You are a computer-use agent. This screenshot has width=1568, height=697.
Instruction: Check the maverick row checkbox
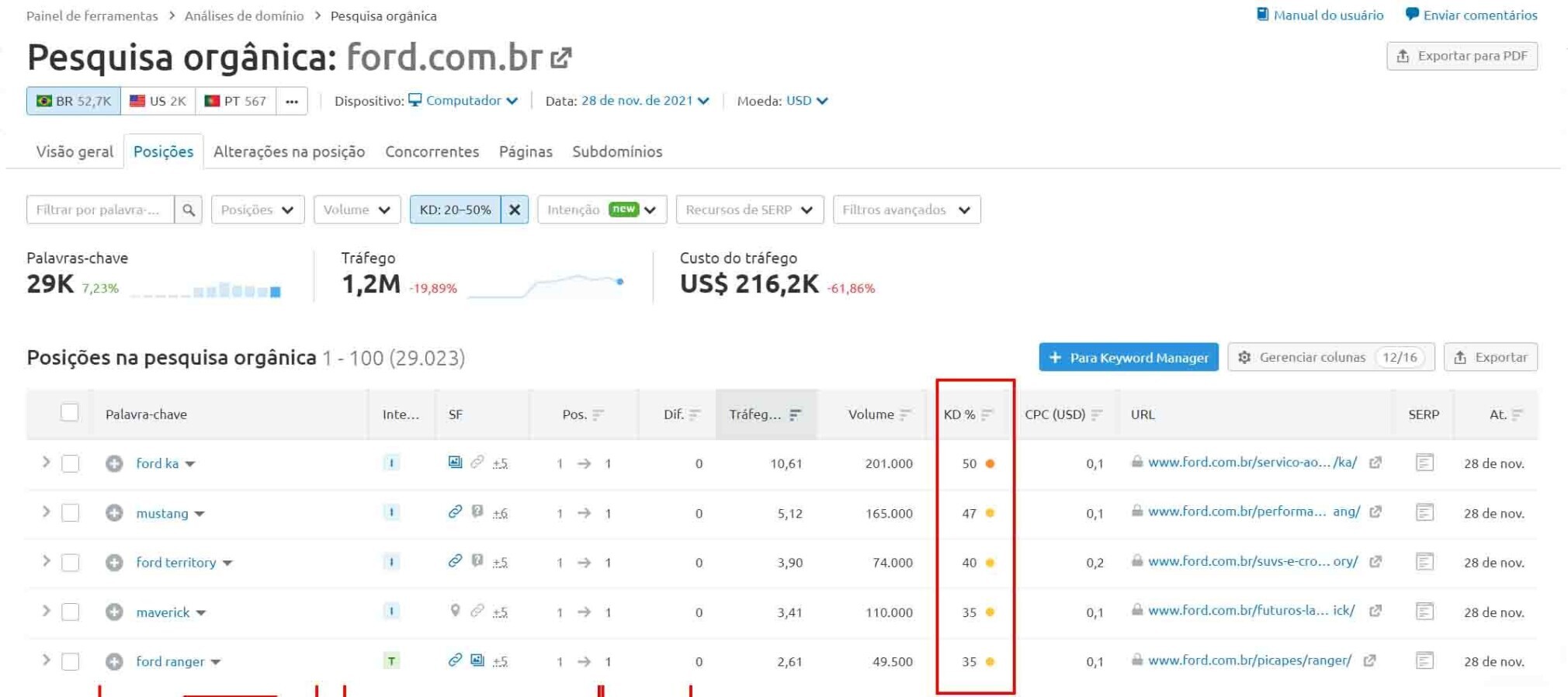70,612
